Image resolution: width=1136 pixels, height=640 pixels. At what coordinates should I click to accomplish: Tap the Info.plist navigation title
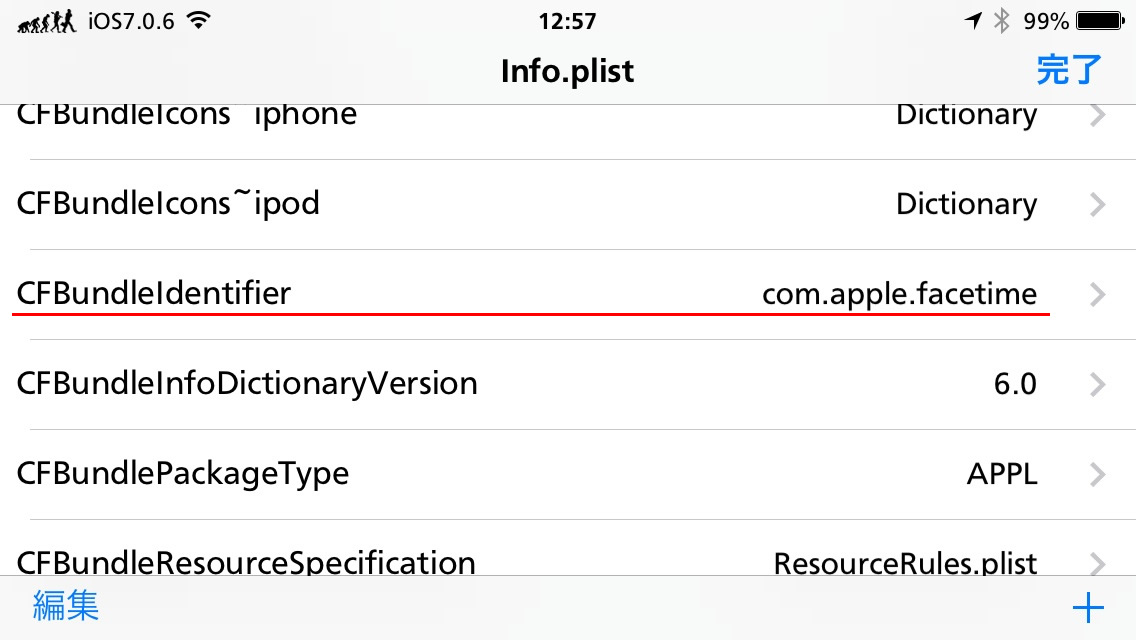(567, 71)
